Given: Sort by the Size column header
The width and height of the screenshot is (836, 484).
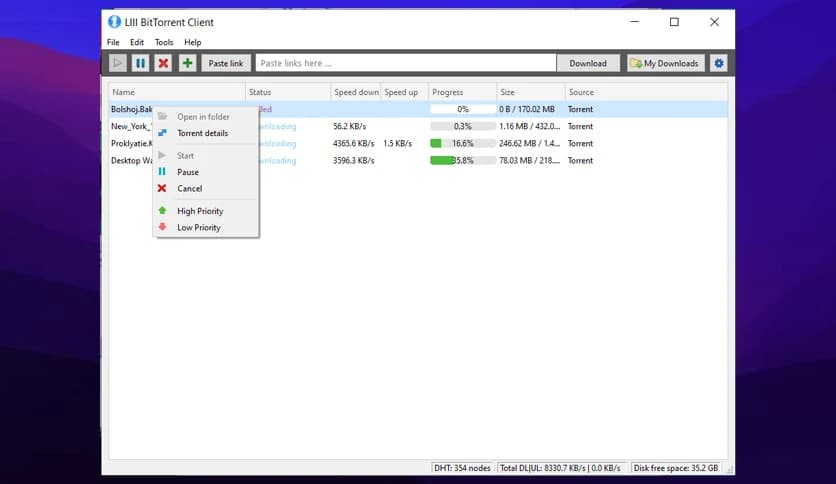Looking at the screenshot, I should [531, 92].
